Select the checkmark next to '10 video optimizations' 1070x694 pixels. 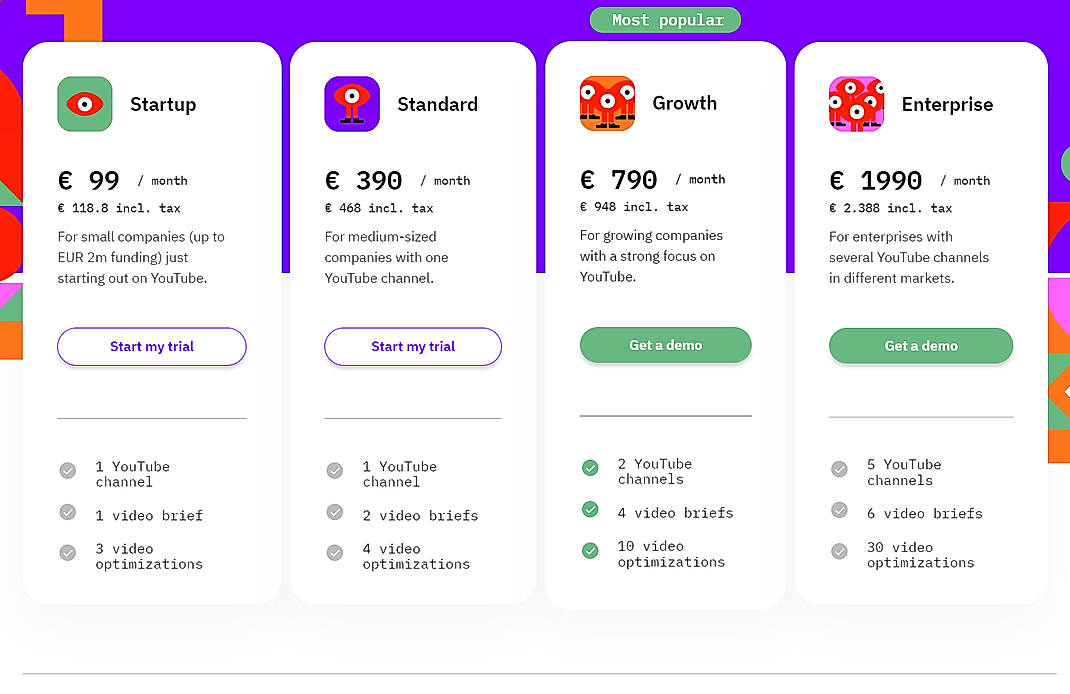590,552
